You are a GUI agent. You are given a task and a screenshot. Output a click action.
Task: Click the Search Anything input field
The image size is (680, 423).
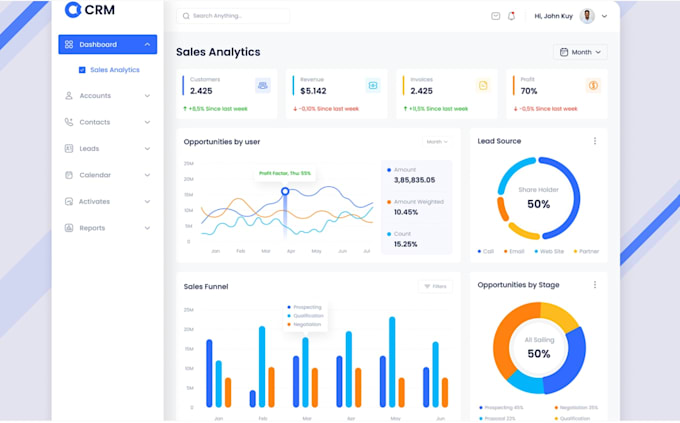tap(233, 16)
